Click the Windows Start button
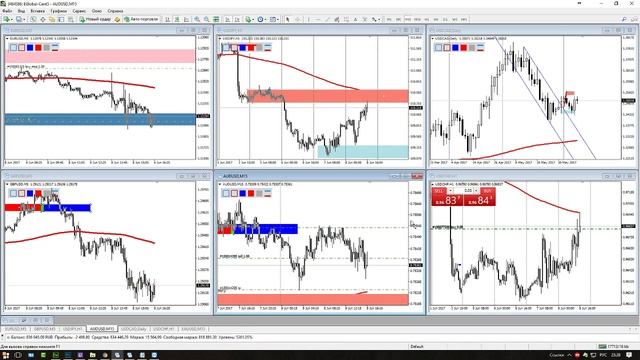This screenshot has width=640, height=360. 5,355
